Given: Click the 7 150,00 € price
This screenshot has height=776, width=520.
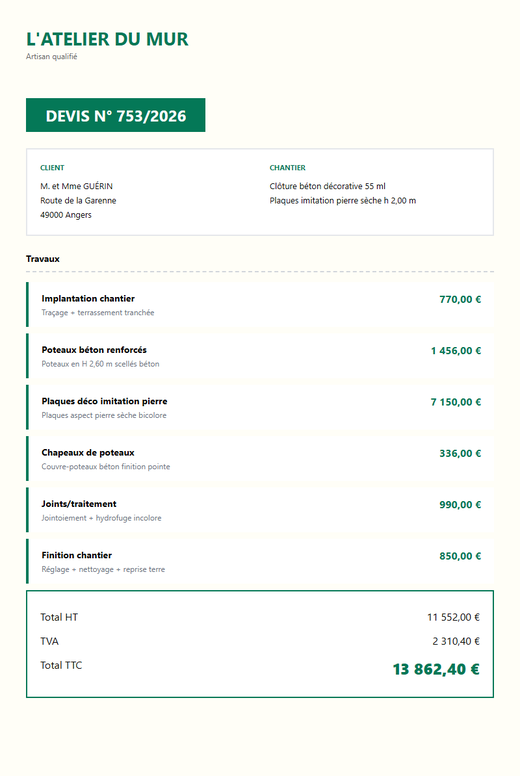Looking at the screenshot, I should pos(456,402).
